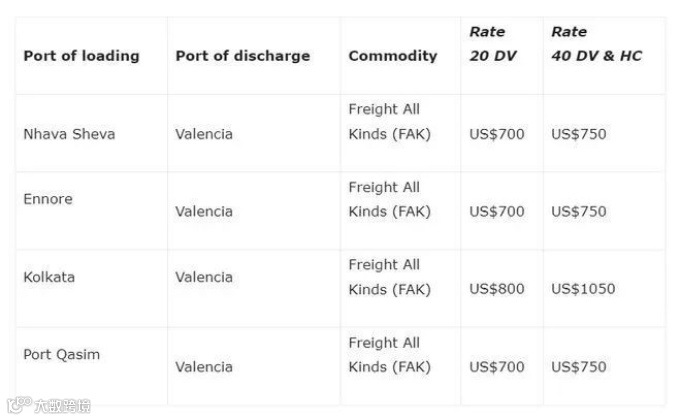
Task: Select the US$800 rate cell
Action: [496, 289]
